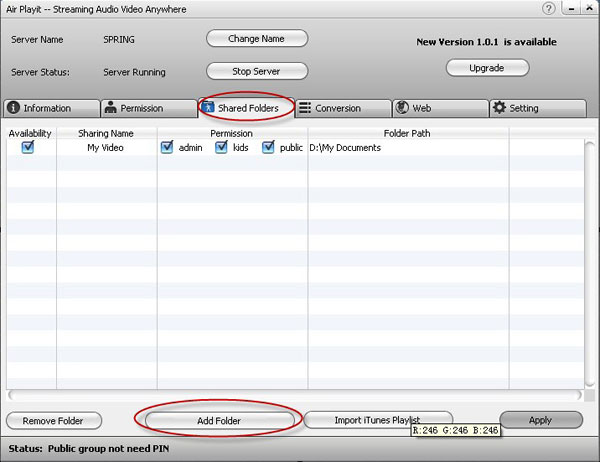The image size is (600, 462).
Task: Select the Shared Folders tab
Action: 246,108
